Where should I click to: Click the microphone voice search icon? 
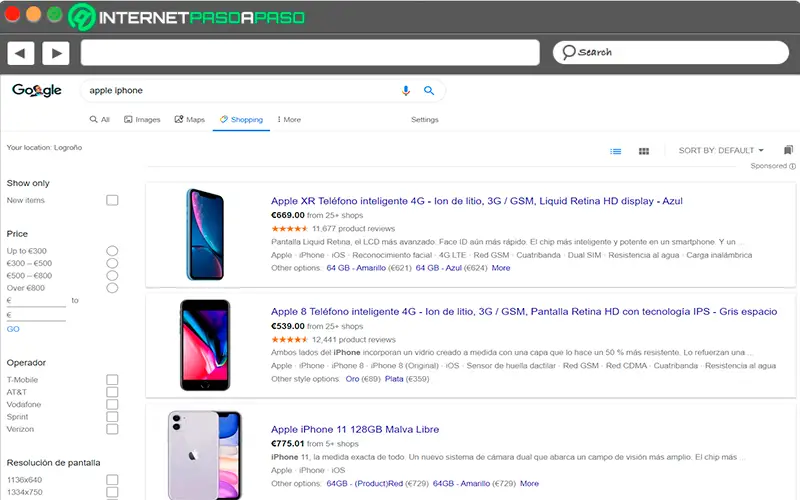pyautogui.click(x=406, y=91)
